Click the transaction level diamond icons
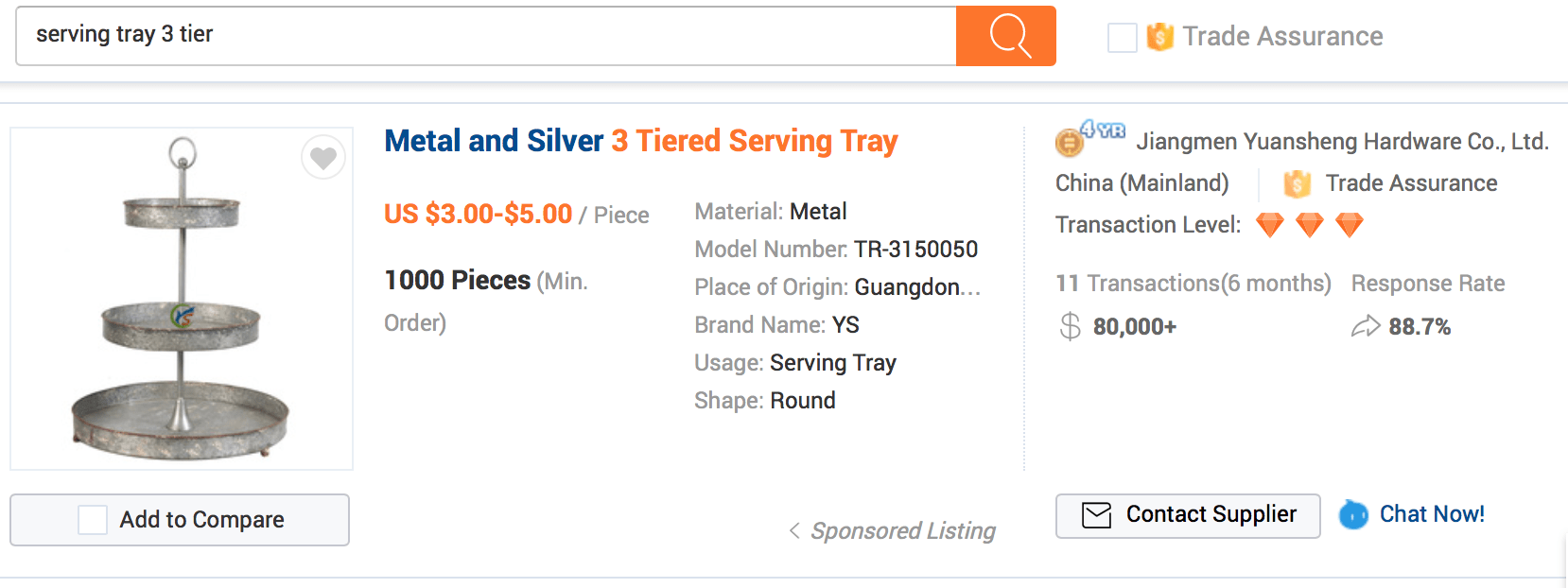This screenshot has width=1568, height=588. (1310, 225)
